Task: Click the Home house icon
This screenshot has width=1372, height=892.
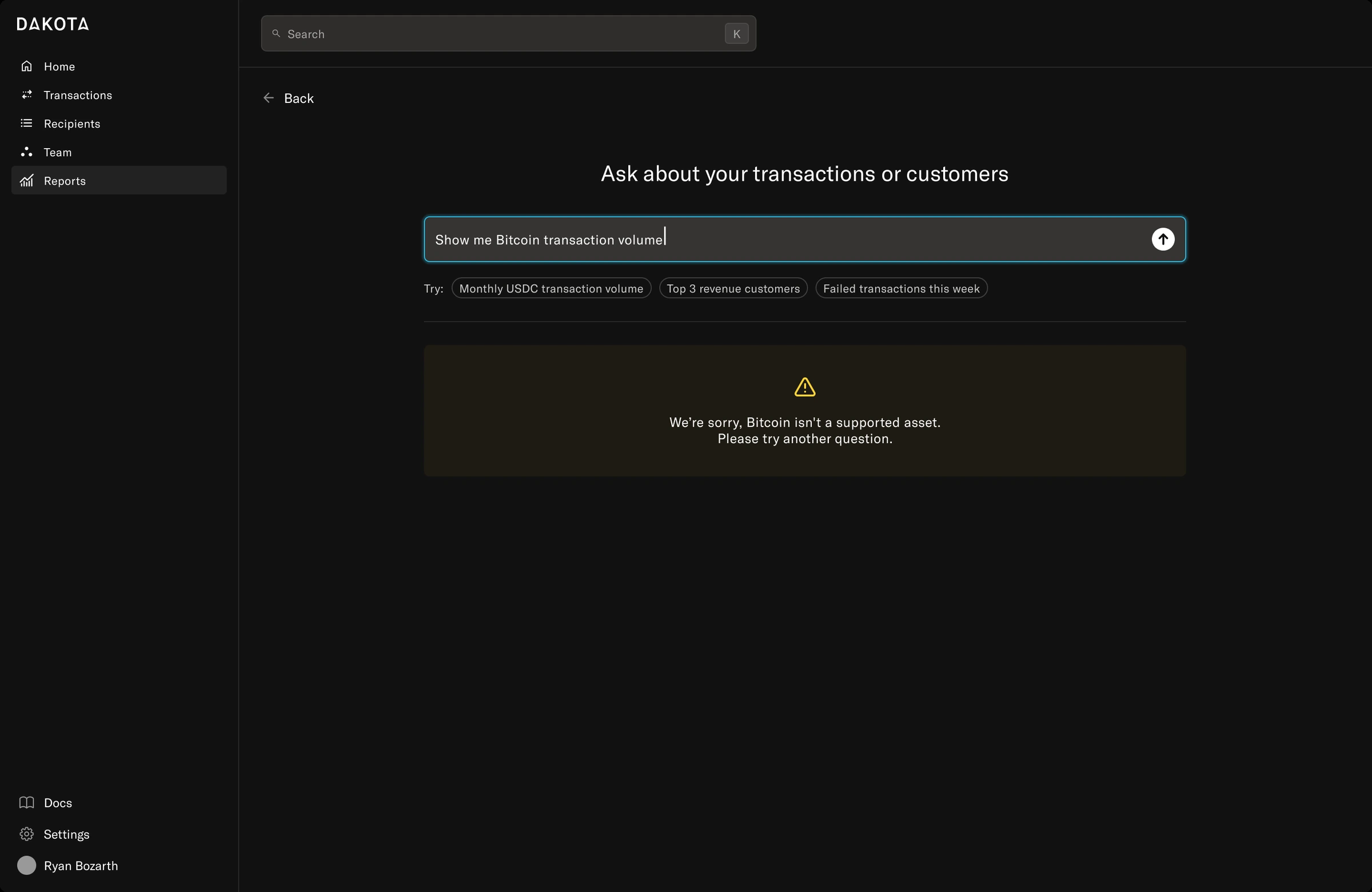Action: coord(26,66)
